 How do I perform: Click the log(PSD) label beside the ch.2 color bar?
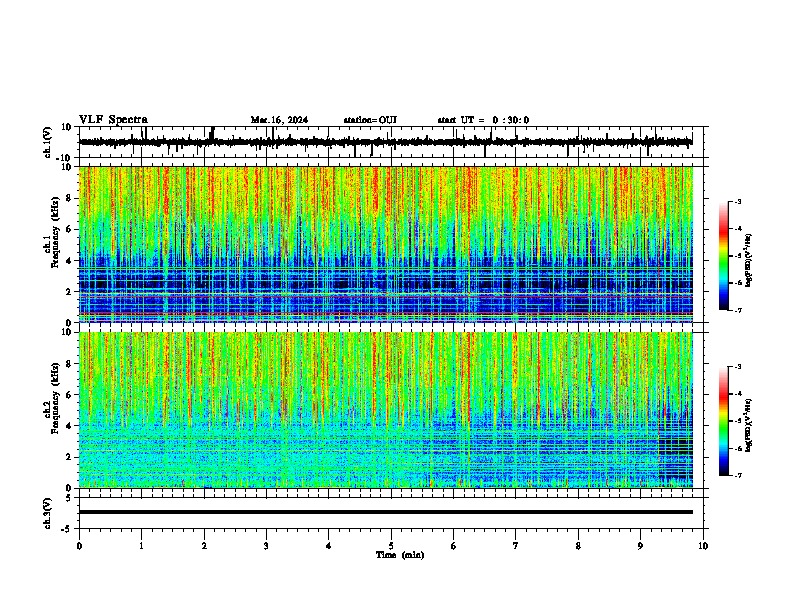click(x=749, y=425)
